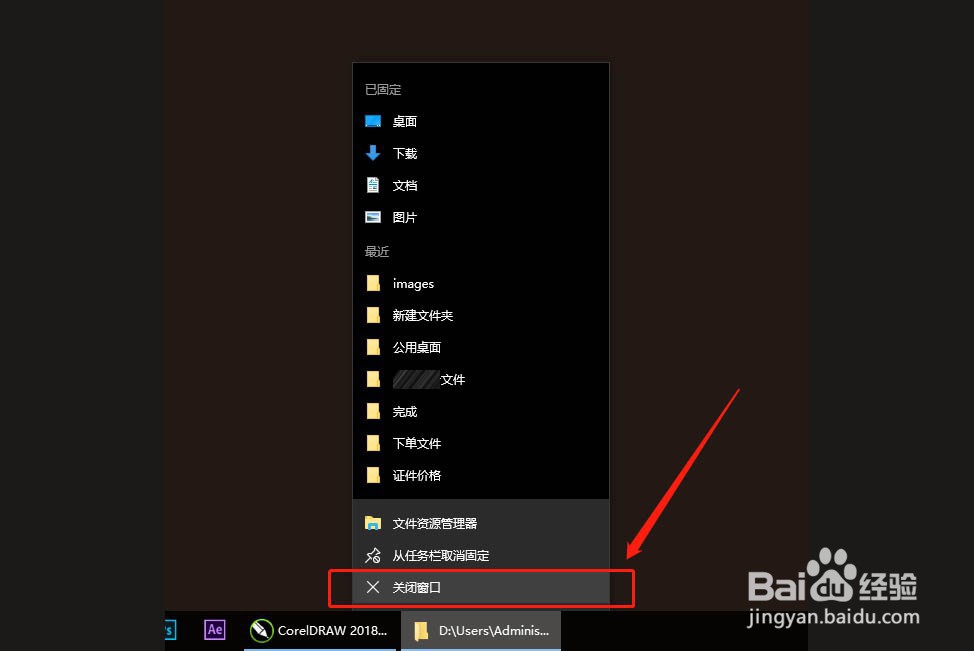Viewport: 974px width, 651px height.
Task: Click the blue desktop icon beside 桌面
Action: click(x=373, y=121)
